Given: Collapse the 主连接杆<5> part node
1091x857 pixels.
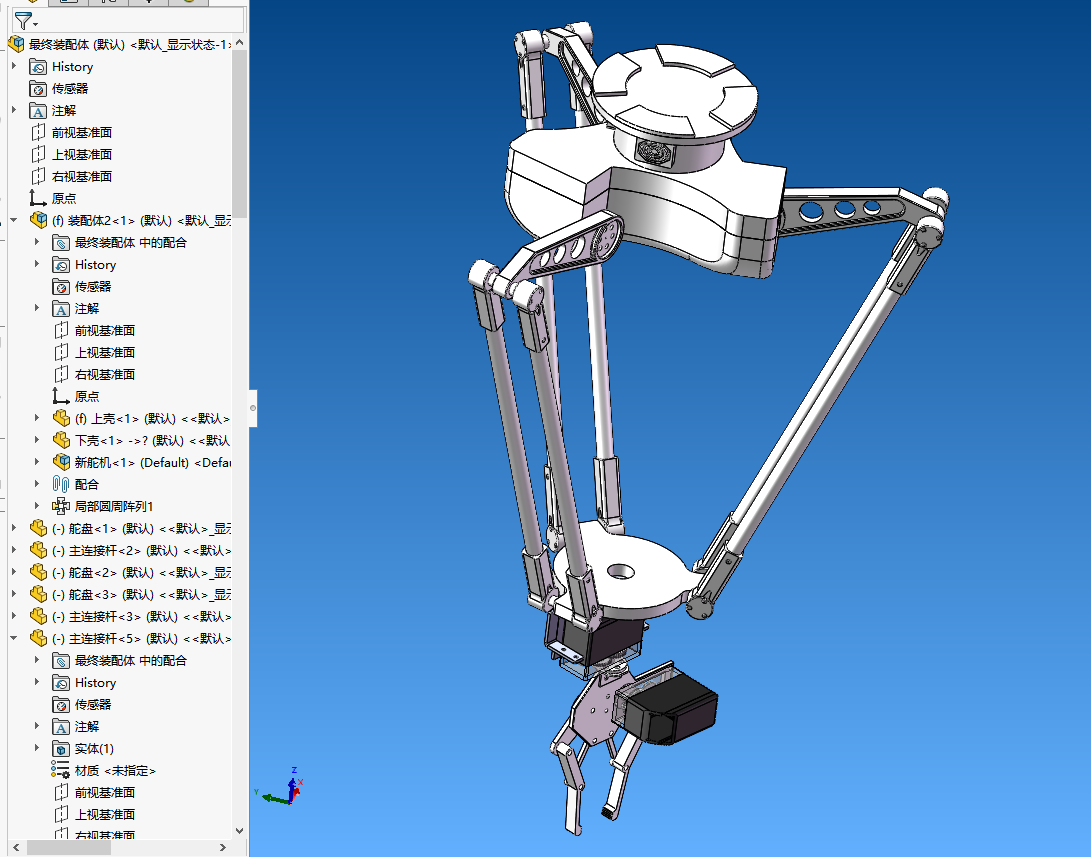Looking at the screenshot, I should tap(14, 638).
